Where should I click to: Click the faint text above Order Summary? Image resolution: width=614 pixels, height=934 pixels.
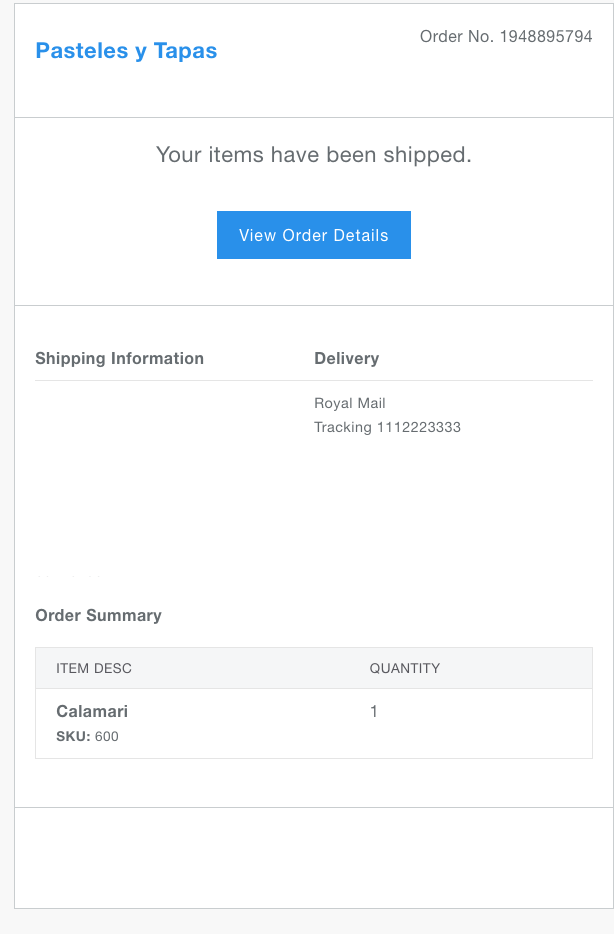(x=68, y=578)
